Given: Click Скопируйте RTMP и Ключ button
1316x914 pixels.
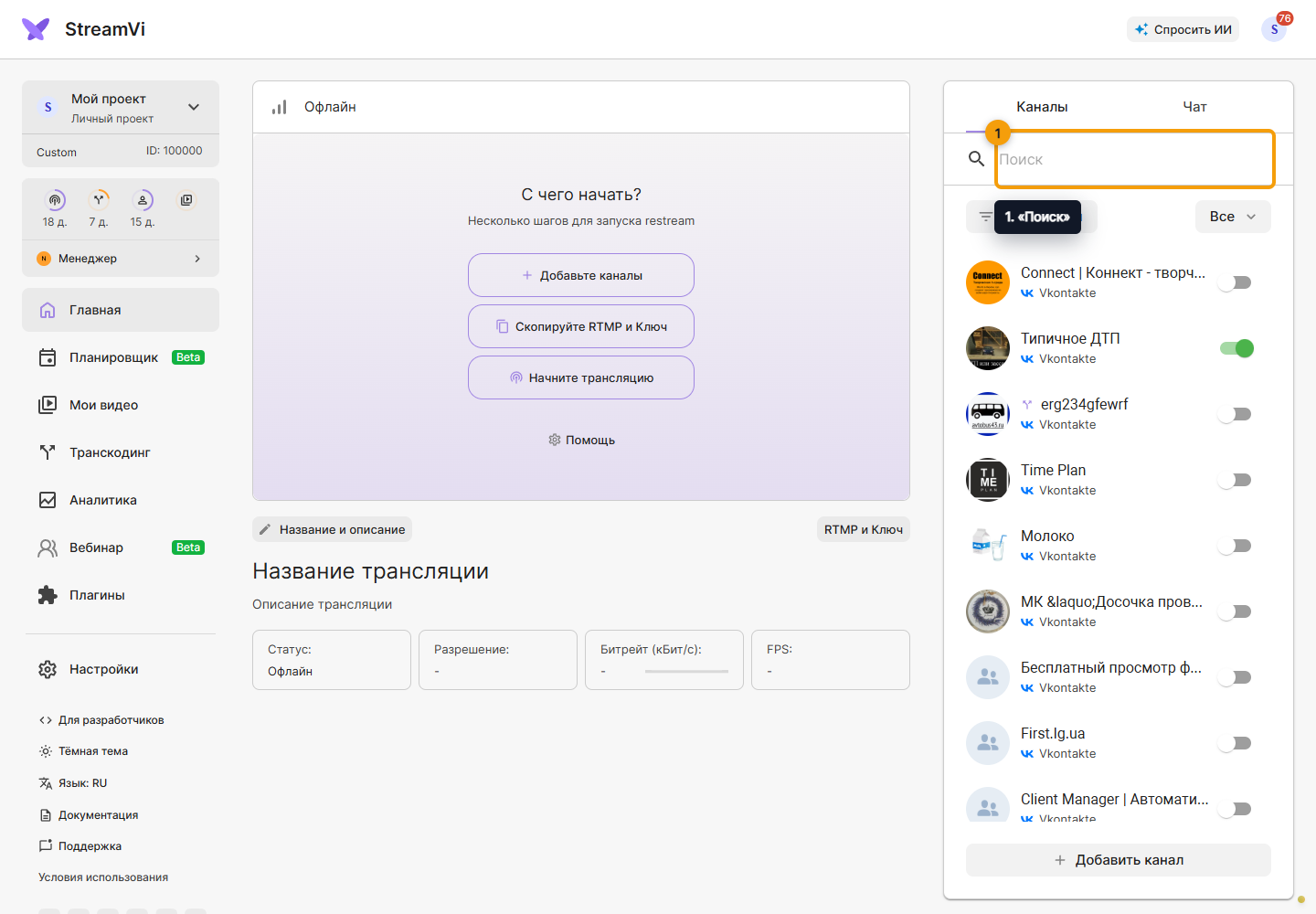Looking at the screenshot, I should click(x=581, y=326).
